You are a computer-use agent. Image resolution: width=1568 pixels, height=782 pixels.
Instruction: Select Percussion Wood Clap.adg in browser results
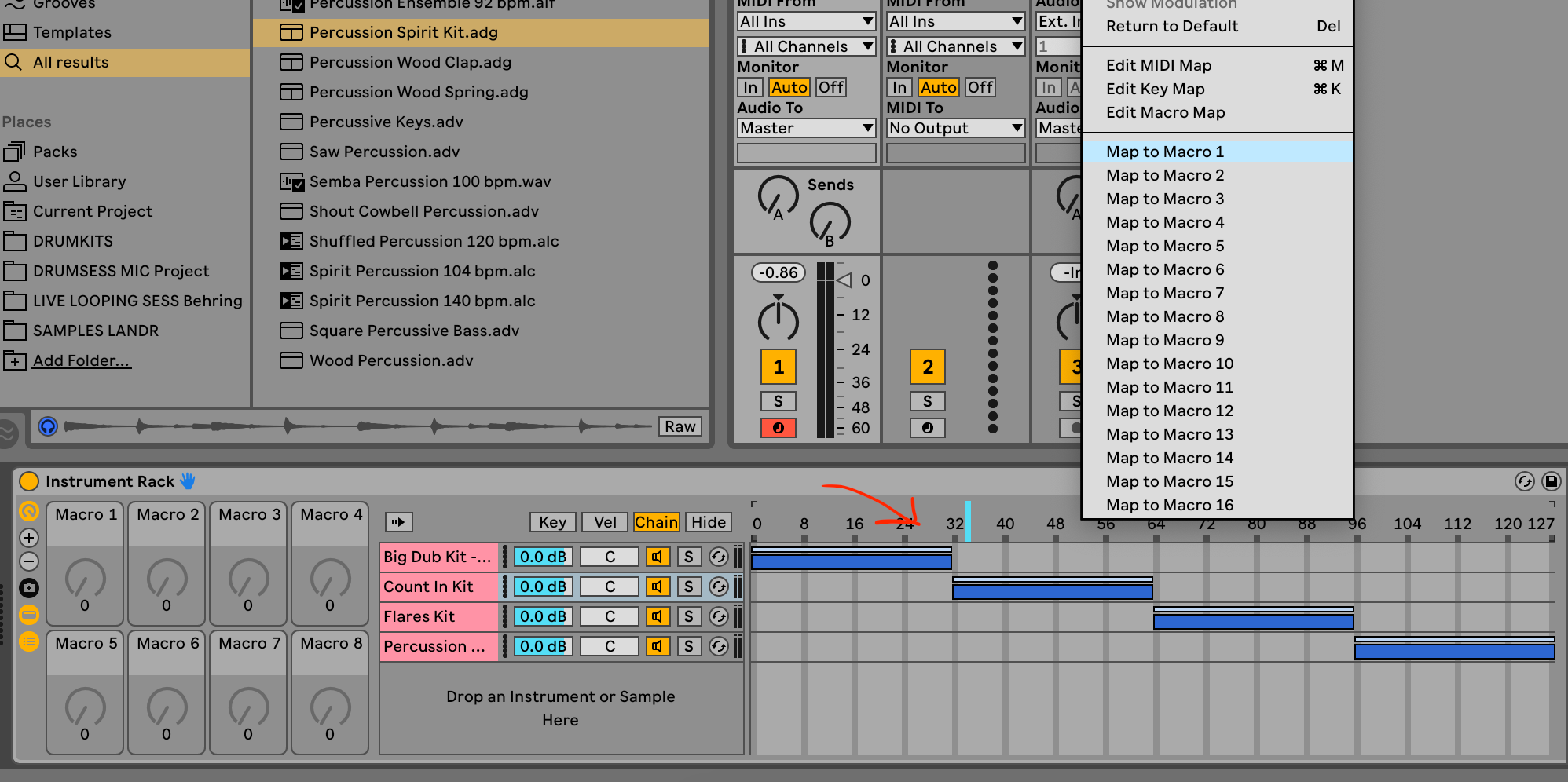[410, 62]
